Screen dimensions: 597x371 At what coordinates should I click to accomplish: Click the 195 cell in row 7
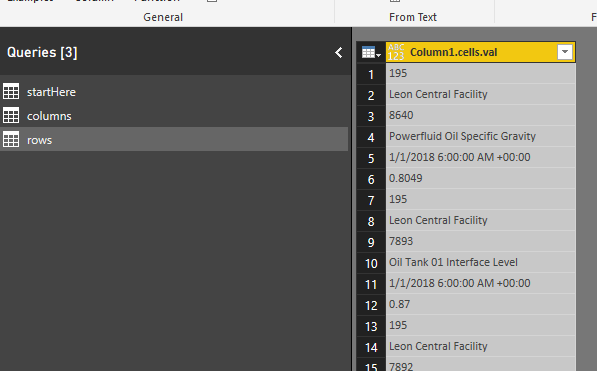tap(480, 199)
